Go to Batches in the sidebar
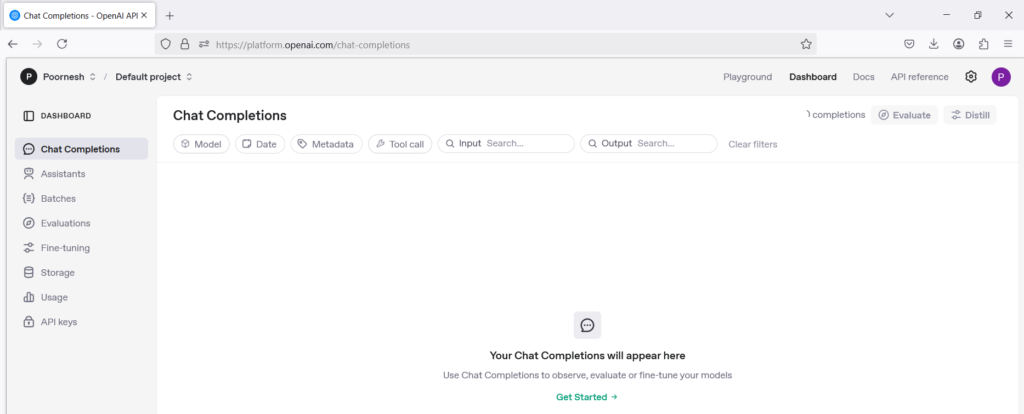The height and width of the screenshot is (414, 1024). coord(82,199)
